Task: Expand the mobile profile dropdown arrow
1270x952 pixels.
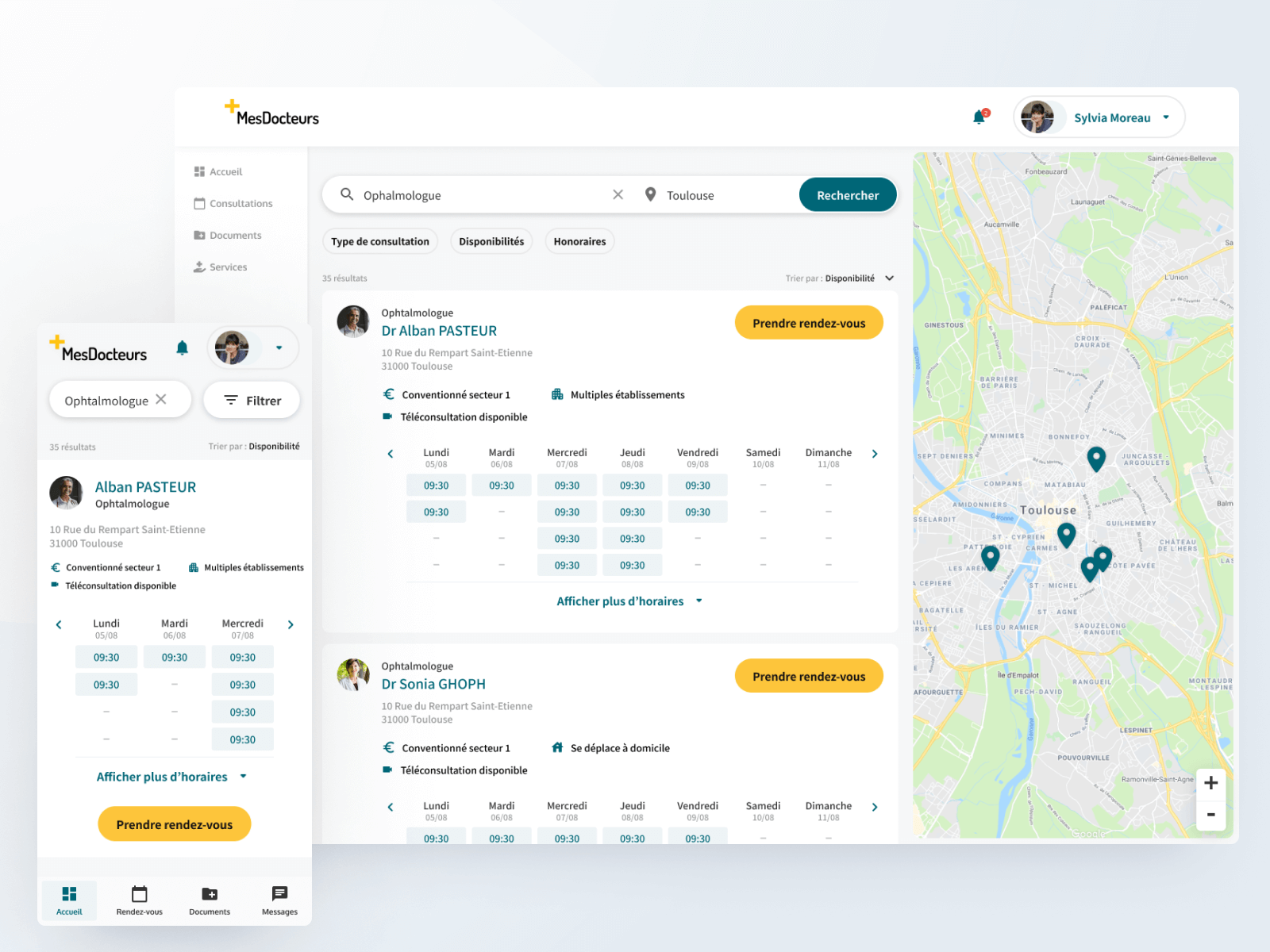Action: point(279,347)
